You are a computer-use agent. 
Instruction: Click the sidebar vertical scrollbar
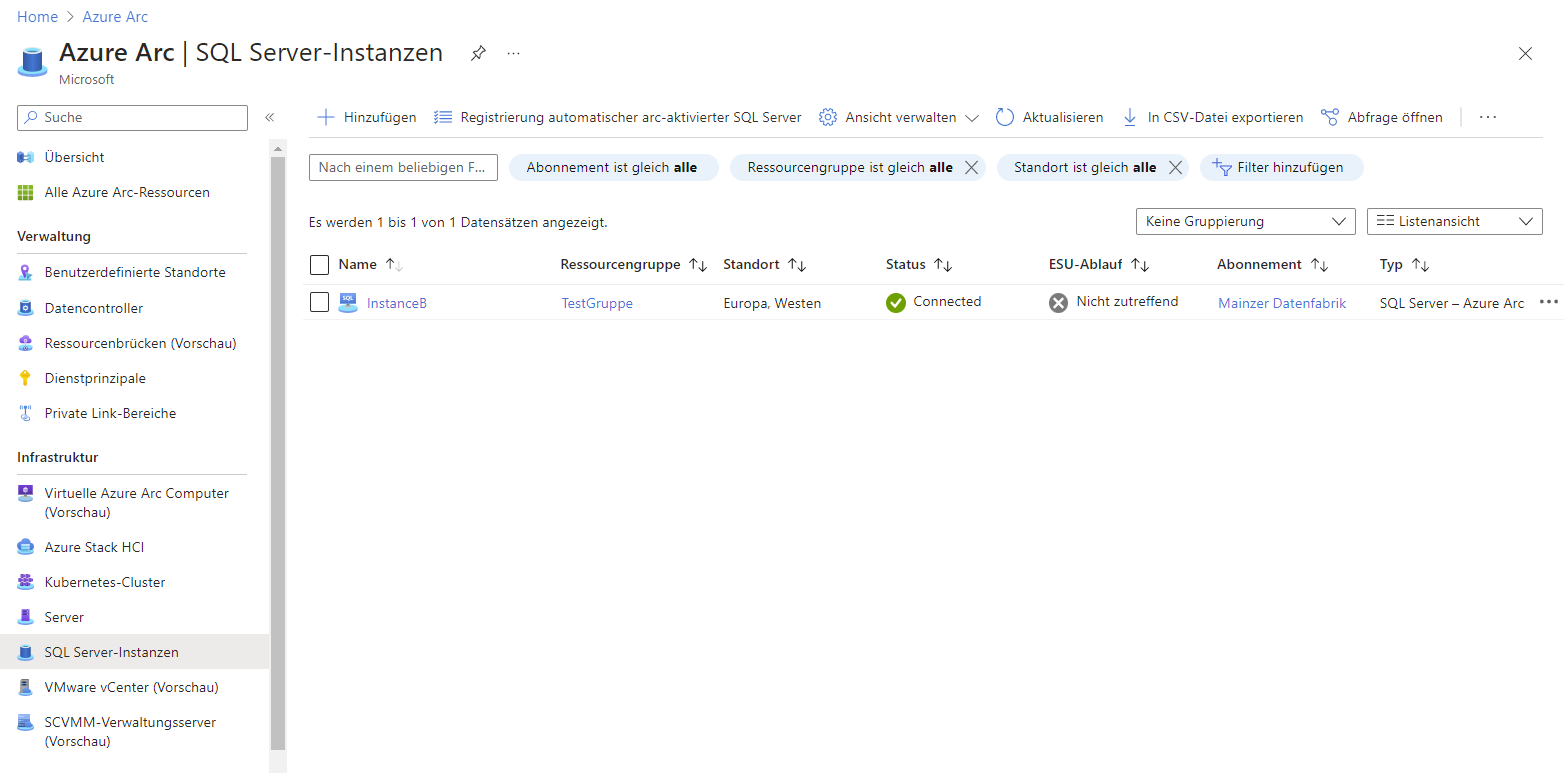click(278, 452)
